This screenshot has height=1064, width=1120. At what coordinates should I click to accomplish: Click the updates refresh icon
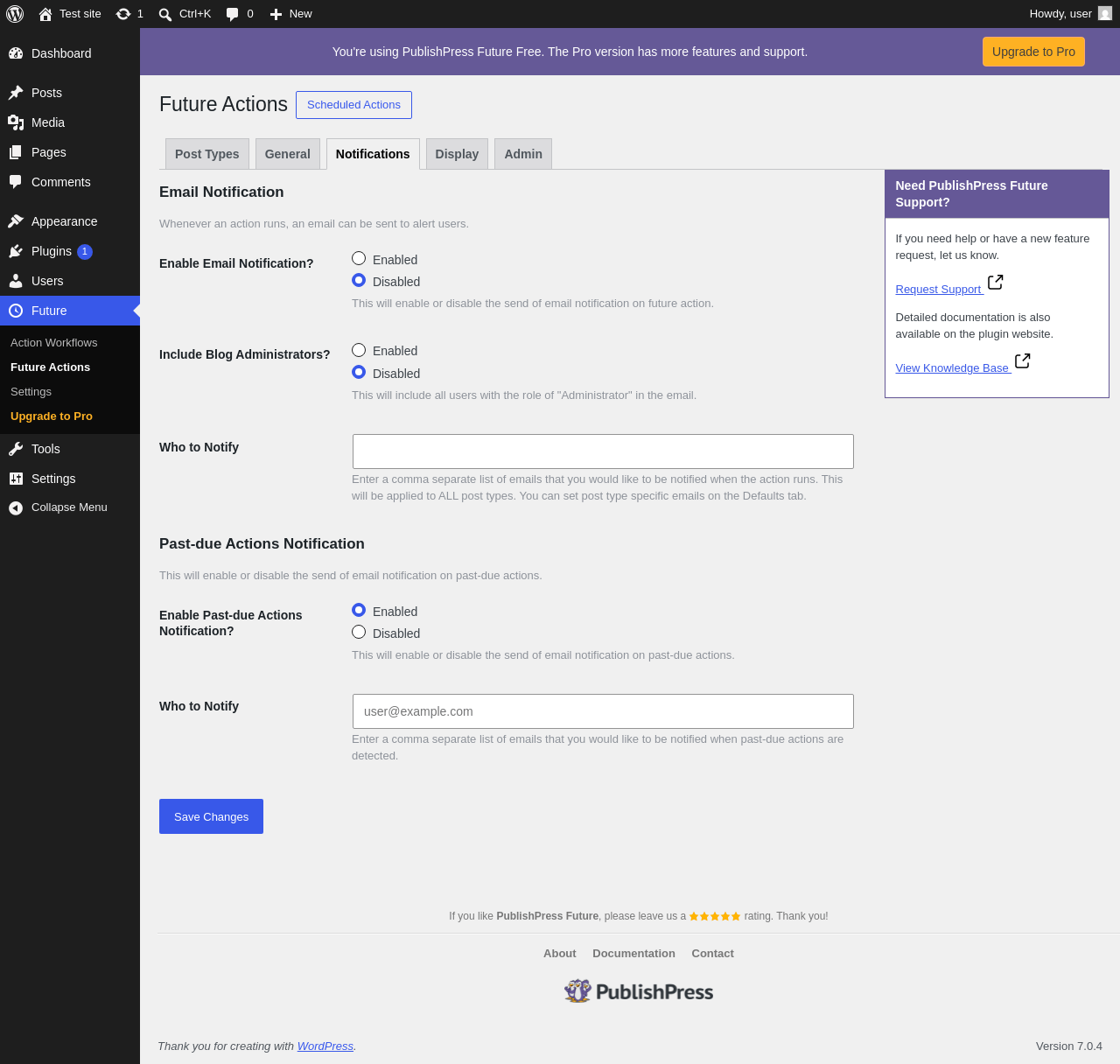click(x=123, y=14)
